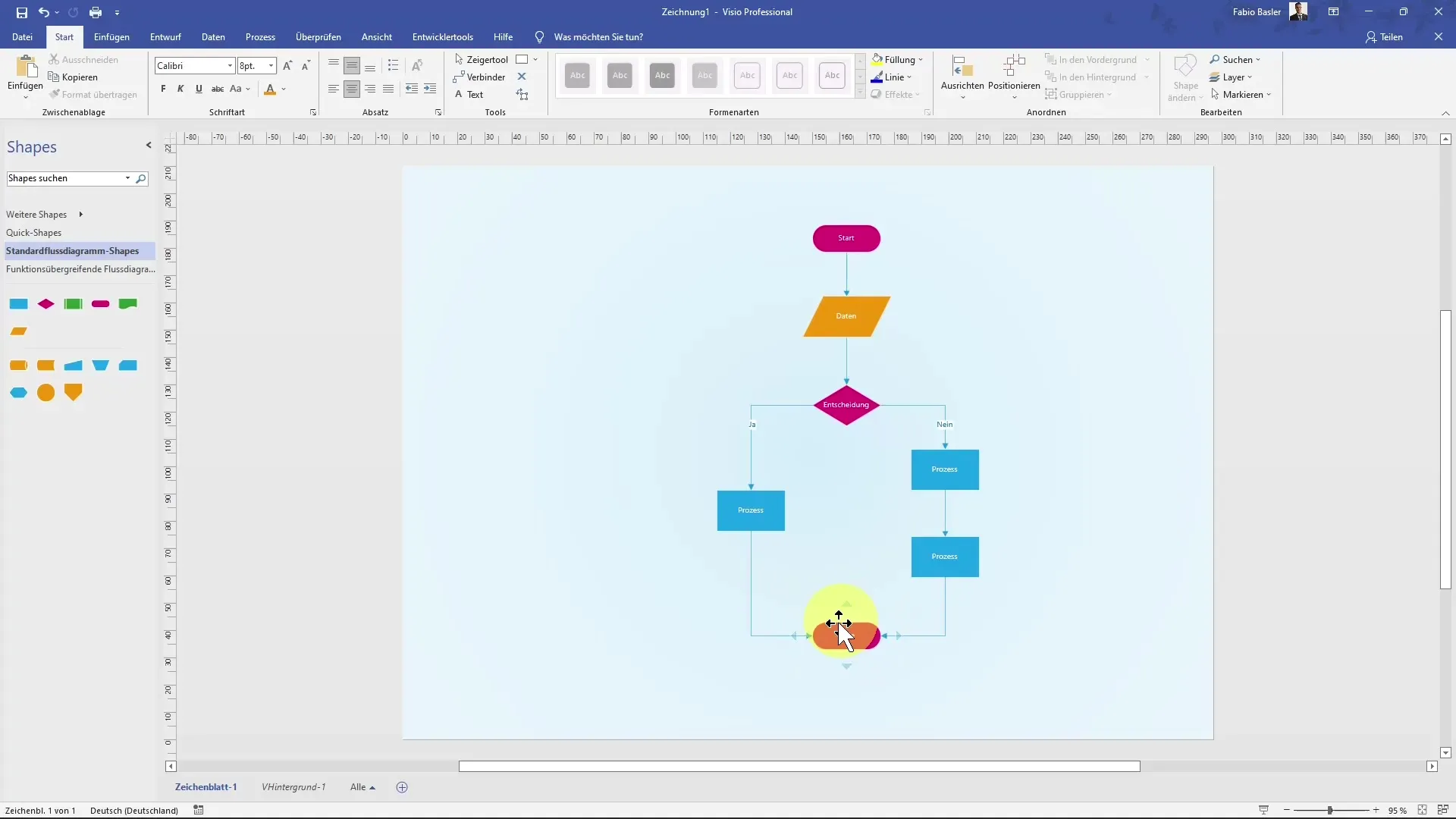Expand Weitere Shapes submenu arrow
Image resolution: width=1456 pixels, height=819 pixels.
[x=80, y=215]
